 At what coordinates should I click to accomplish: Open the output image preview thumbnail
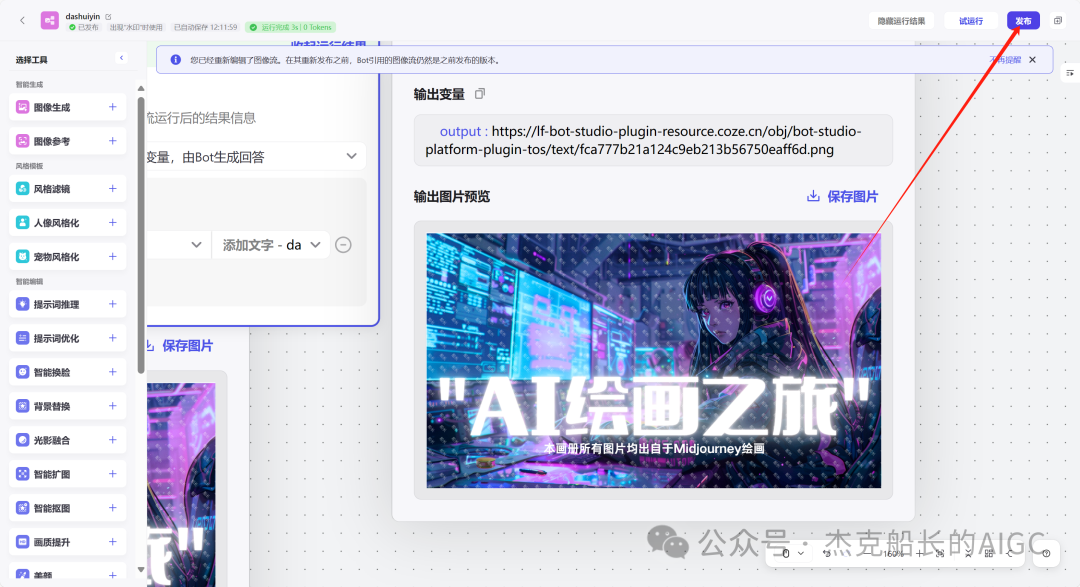click(653, 360)
